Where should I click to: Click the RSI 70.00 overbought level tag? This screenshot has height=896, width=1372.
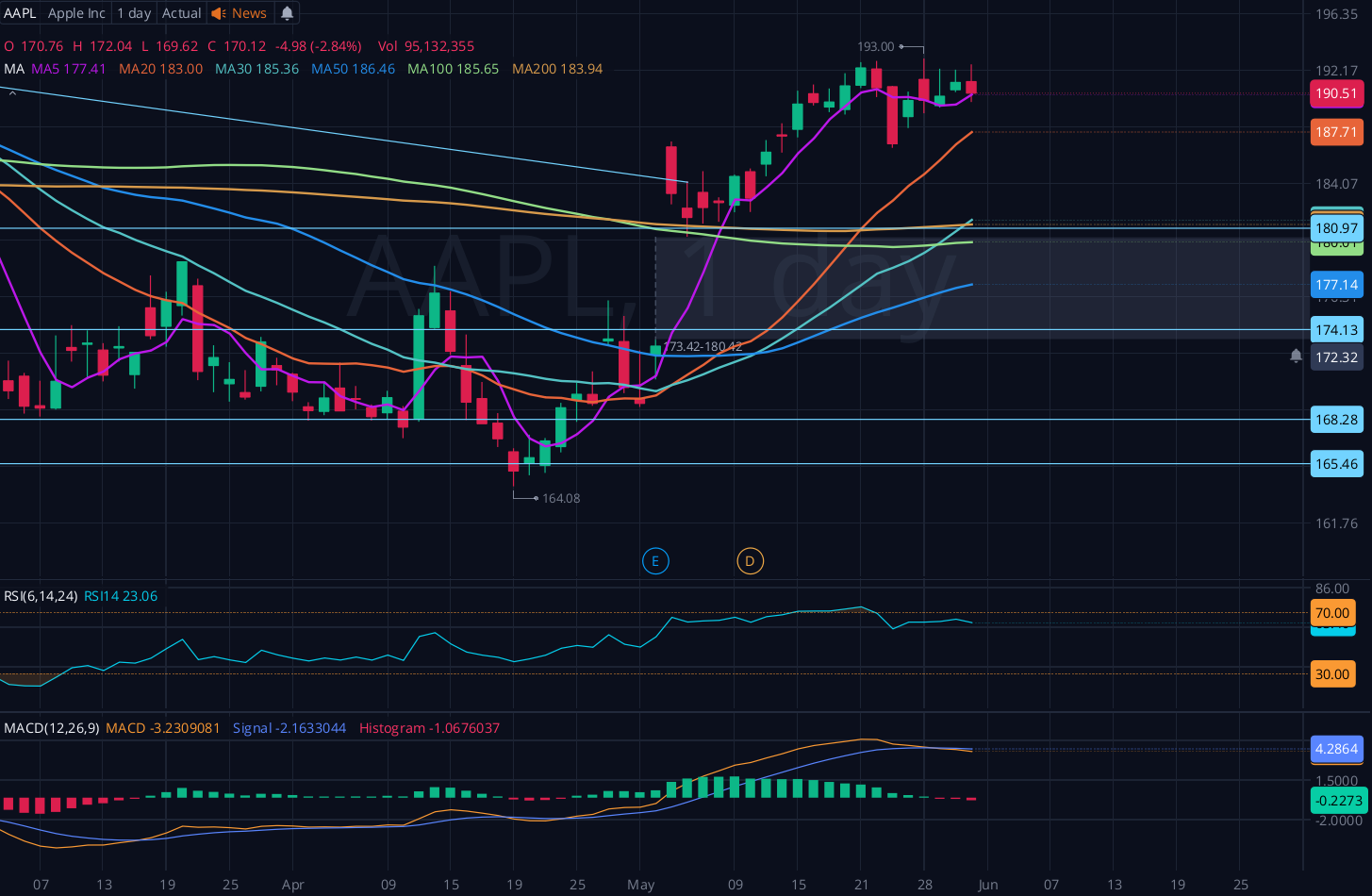click(1332, 613)
